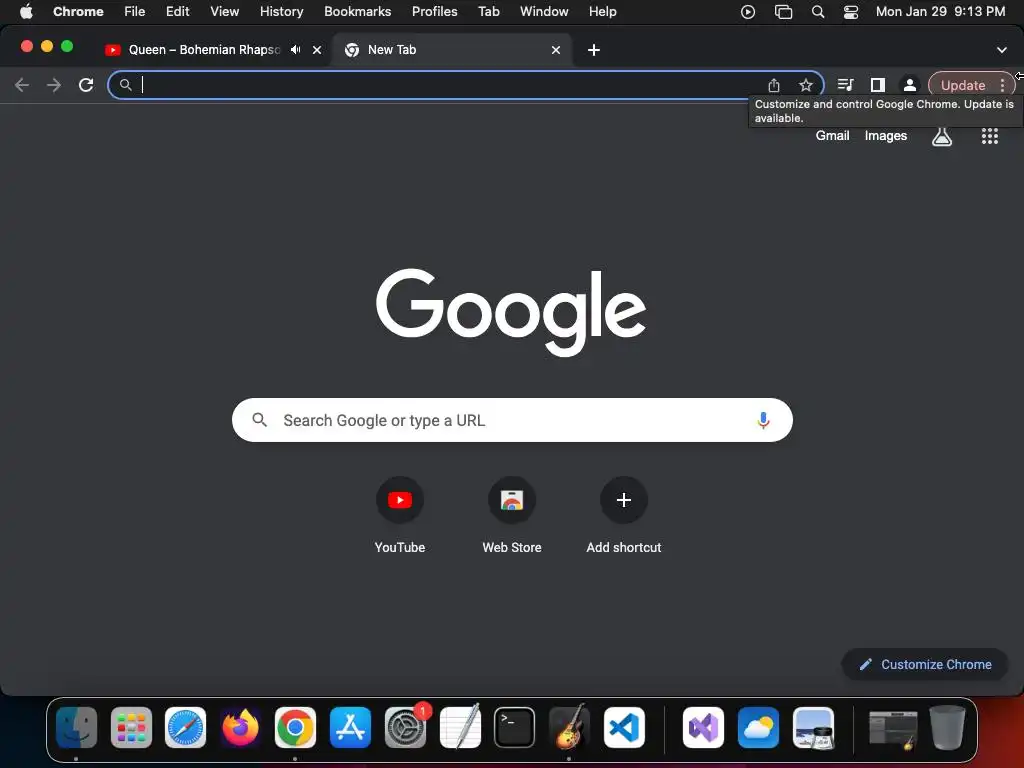The width and height of the screenshot is (1024, 768).
Task: Open the History menu
Action: coord(281,12)
